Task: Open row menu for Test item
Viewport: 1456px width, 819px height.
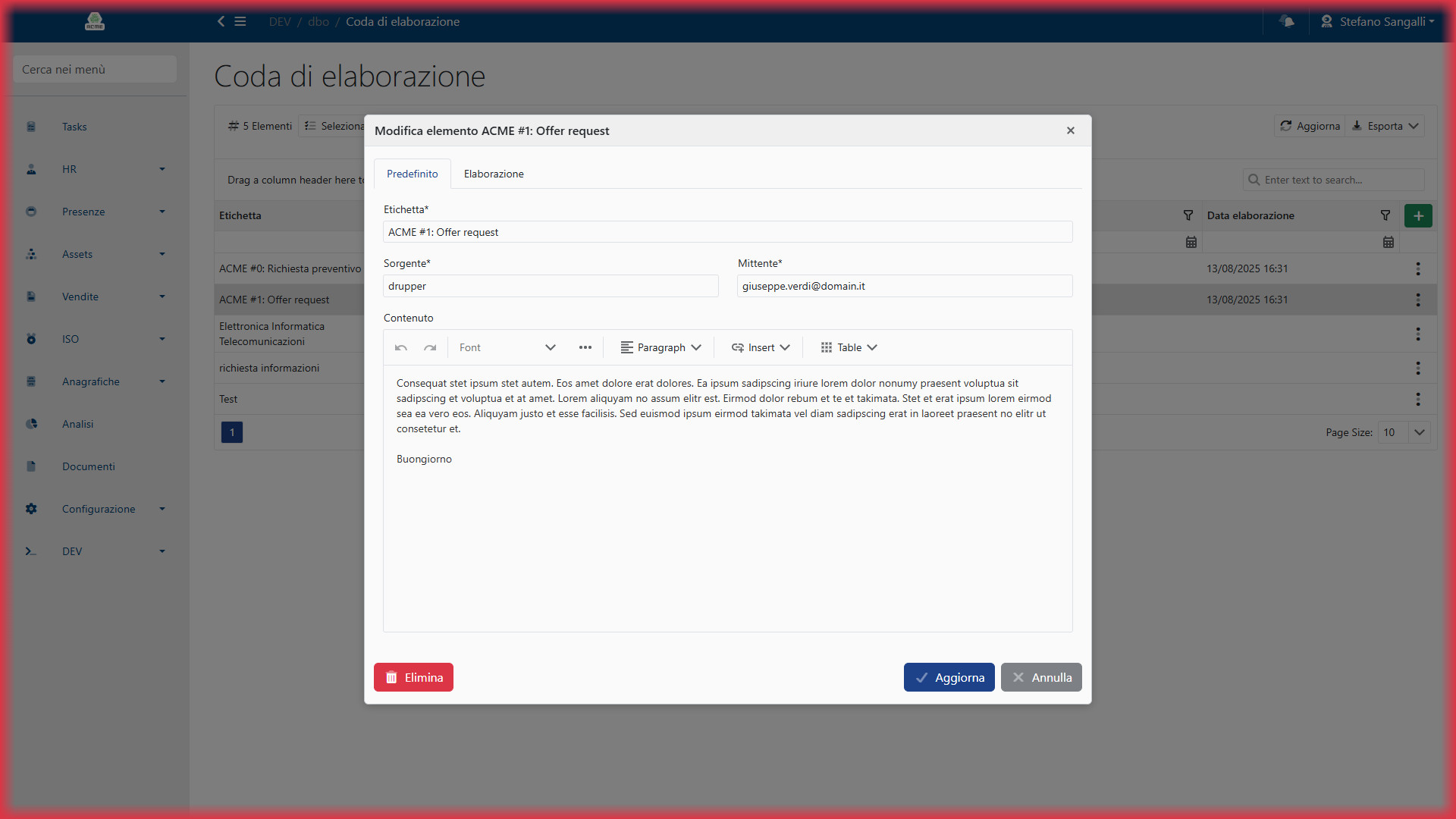Action: (1417, 399)
